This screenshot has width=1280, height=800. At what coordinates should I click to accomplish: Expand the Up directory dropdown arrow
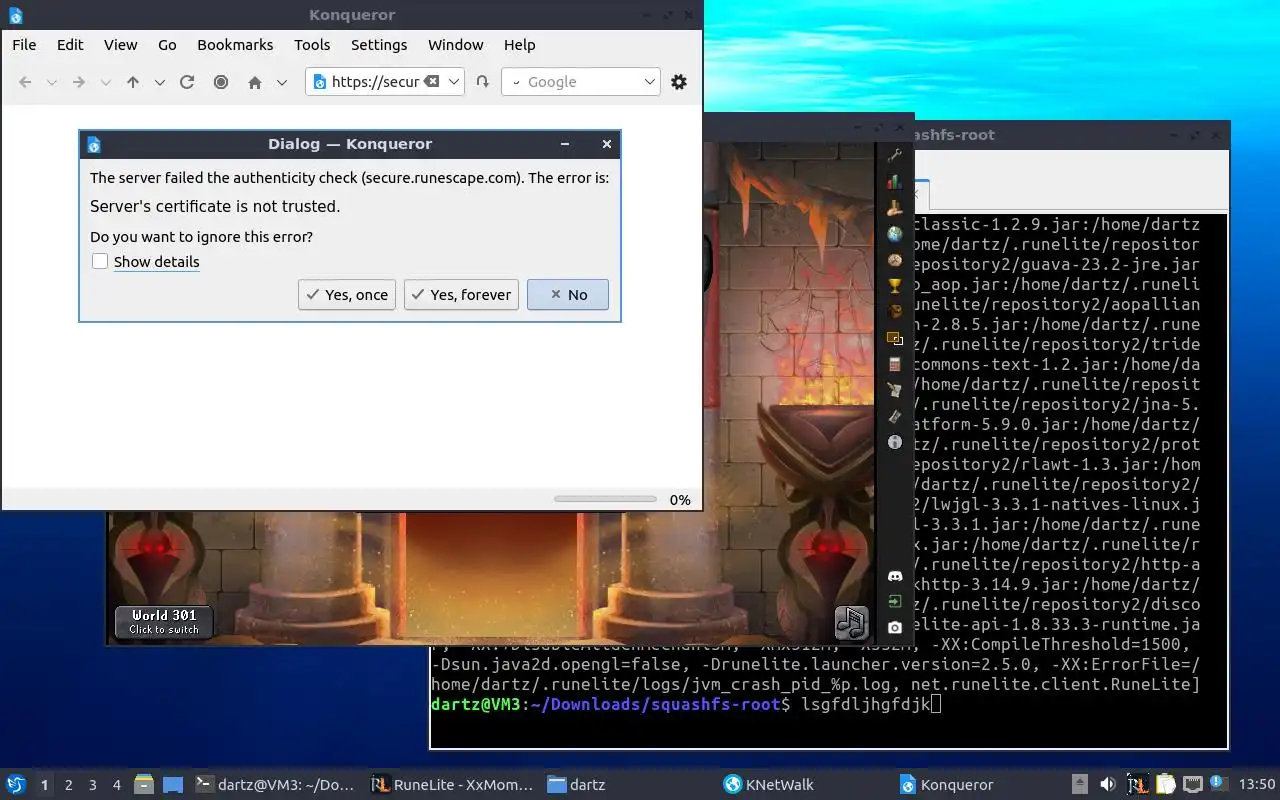[160, 82]
